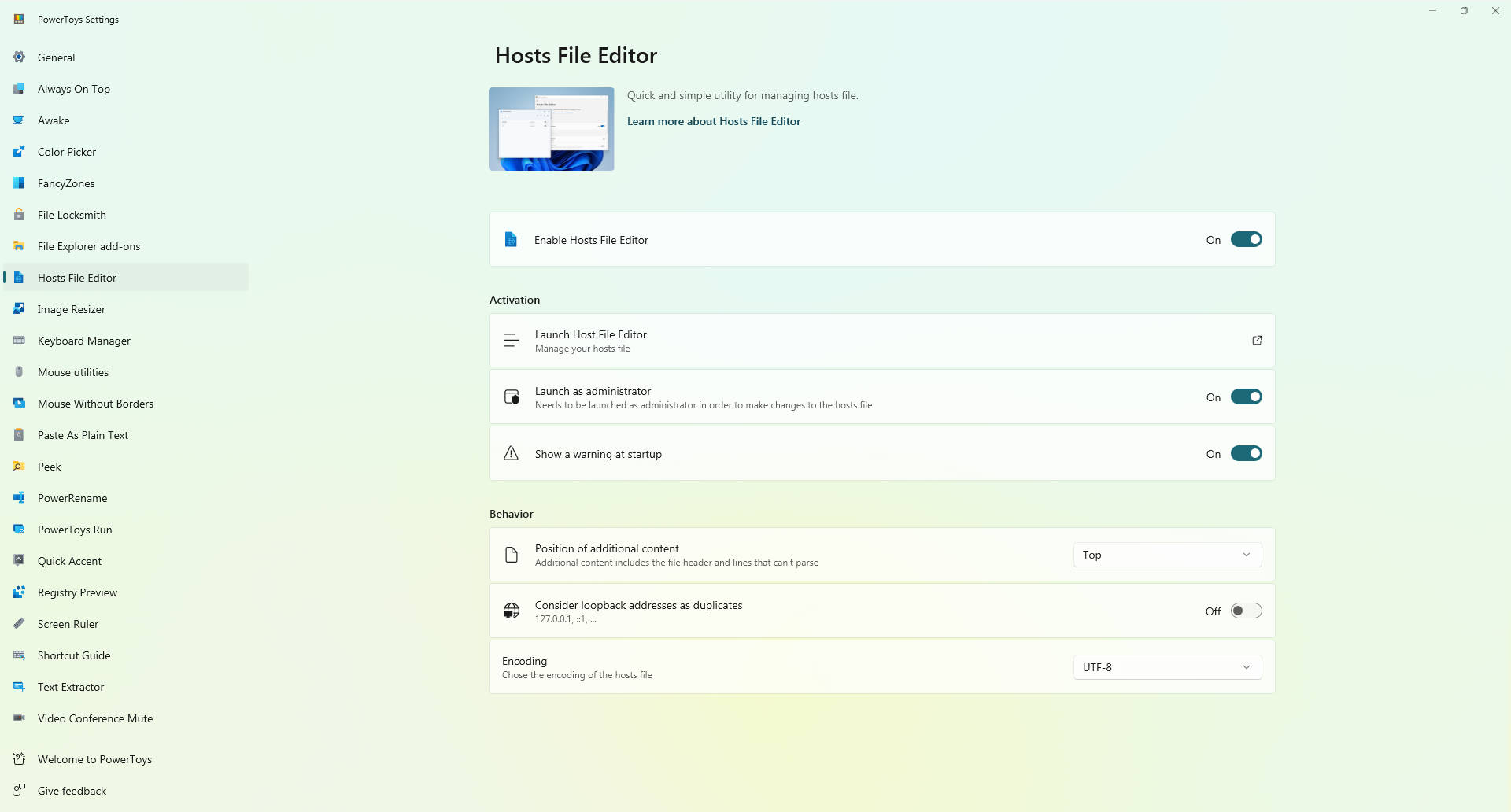Viewport: 1511px width, 812px height.
Task: Click the Screen Ruler icon
Action: click(19, 624)
